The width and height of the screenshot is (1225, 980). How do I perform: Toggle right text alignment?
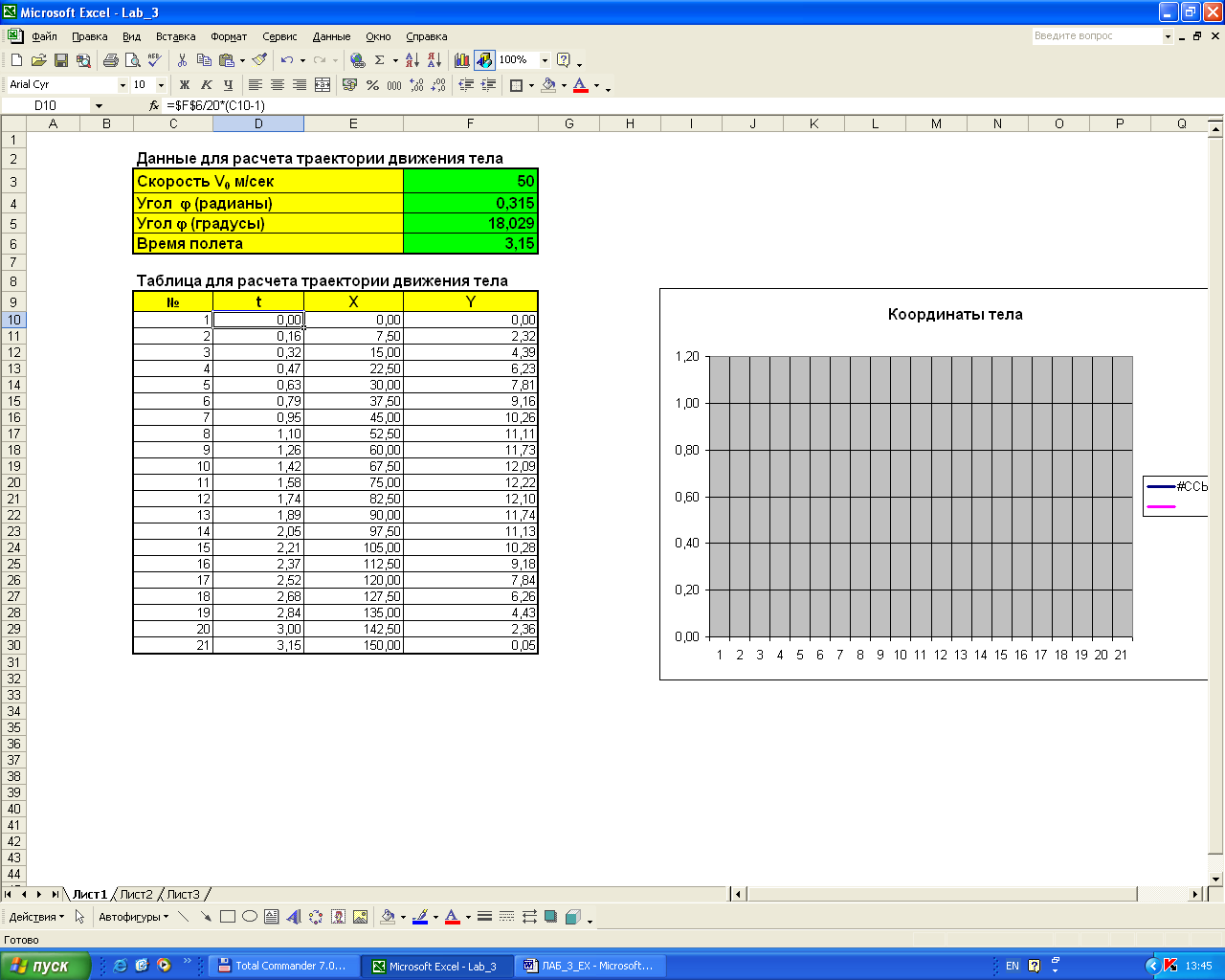(300, 85)
